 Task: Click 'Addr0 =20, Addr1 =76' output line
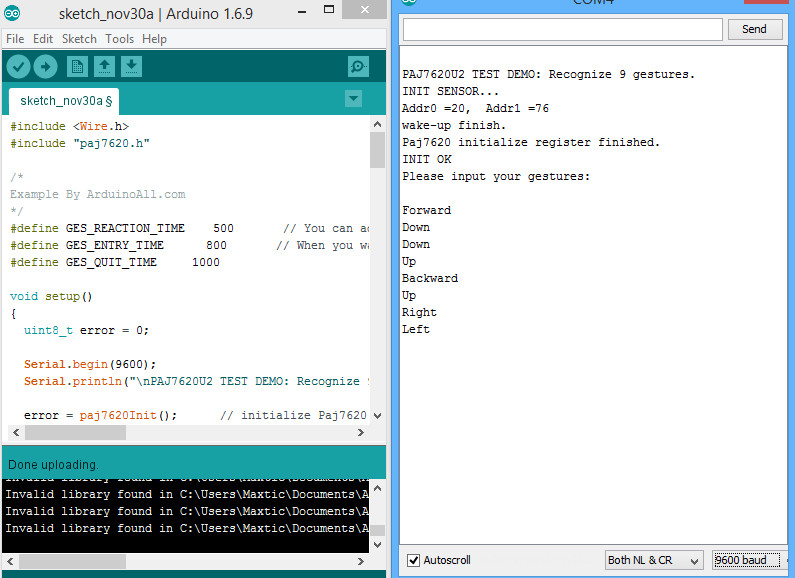(x=475, y=109)
